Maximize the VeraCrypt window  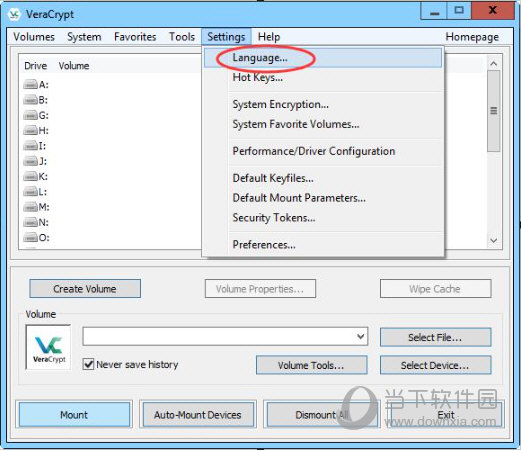tap(459, 11)
